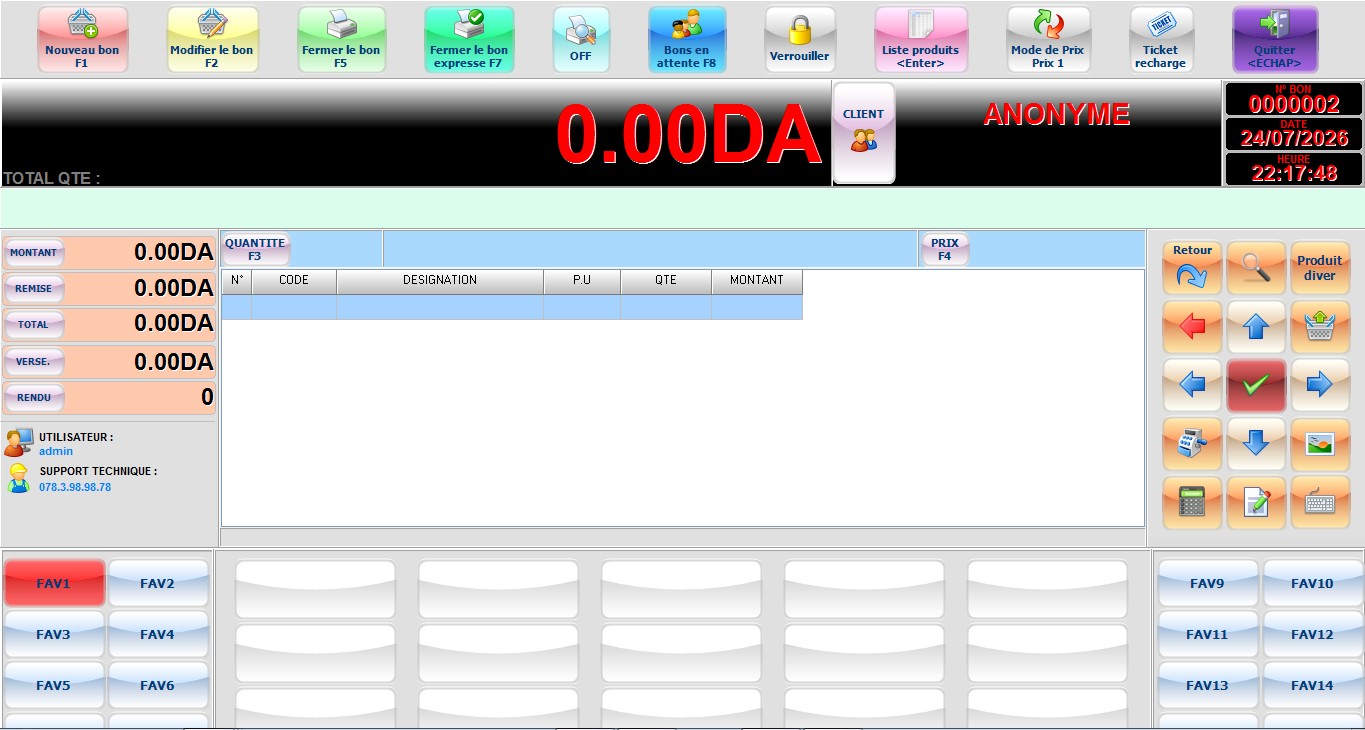Open the cash register icon

click(x=1192, y=444)
